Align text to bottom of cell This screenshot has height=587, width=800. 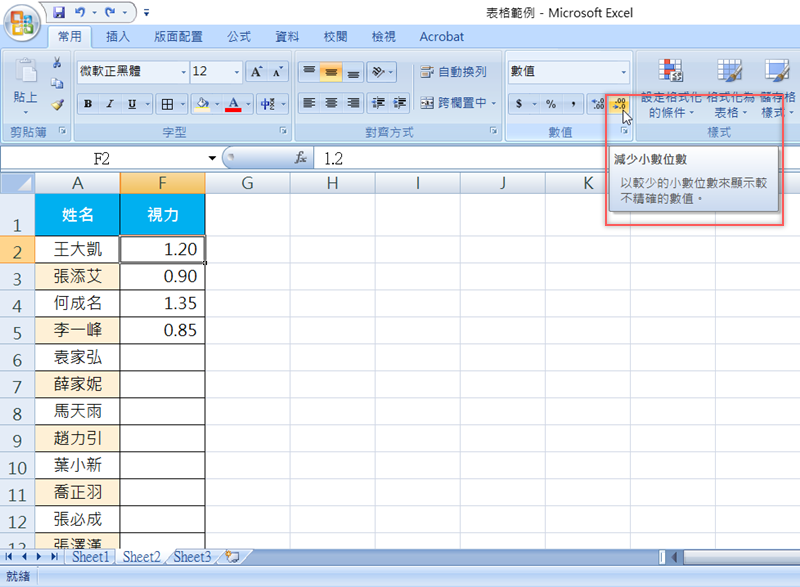[353, 71]
